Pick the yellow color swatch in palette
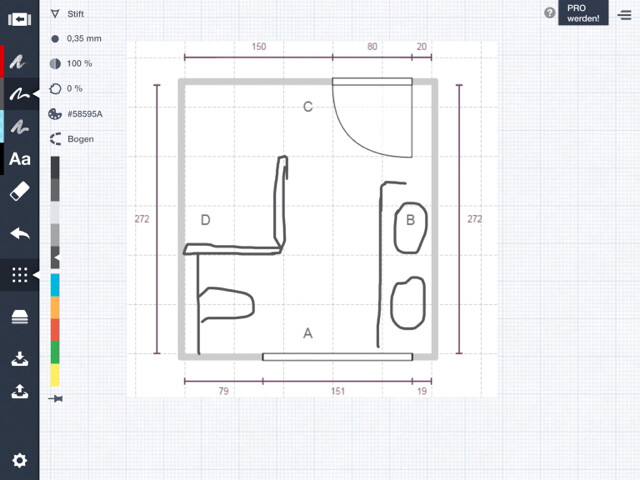The height and width of the screenshot is (480, 640). coord(55,376)
